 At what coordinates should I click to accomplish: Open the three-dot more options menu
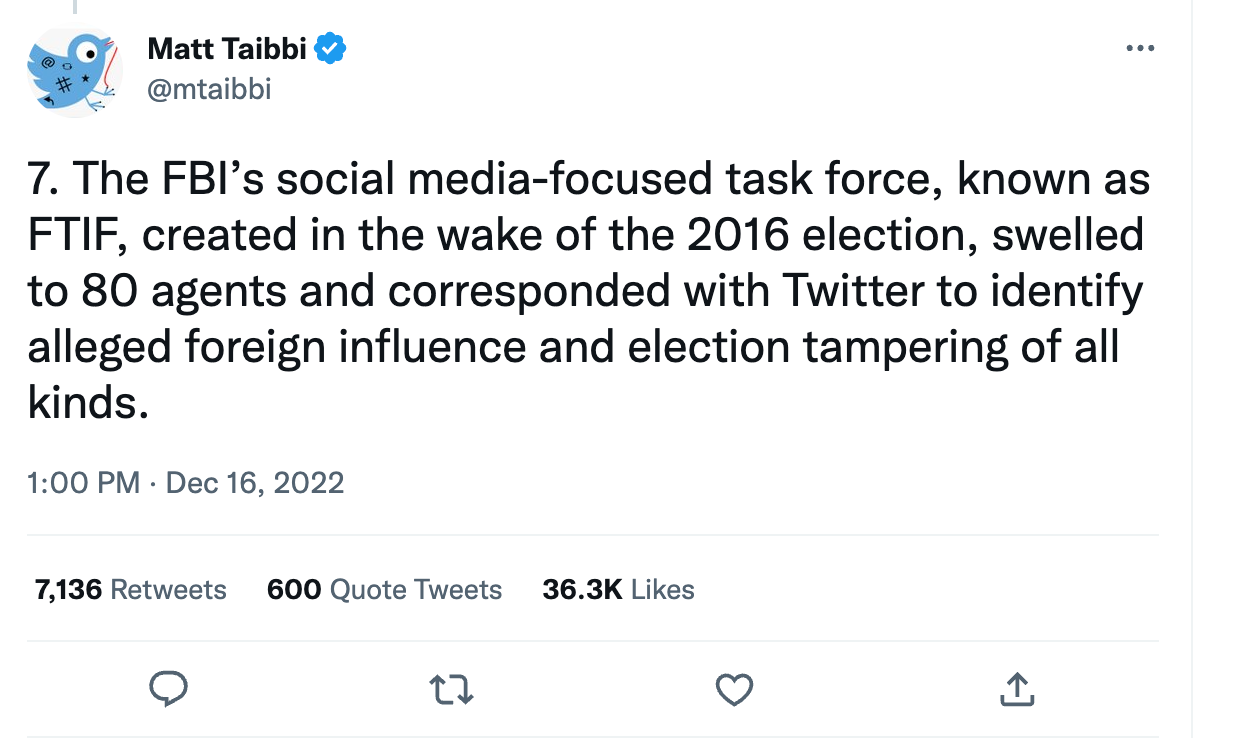[1140, 48]
